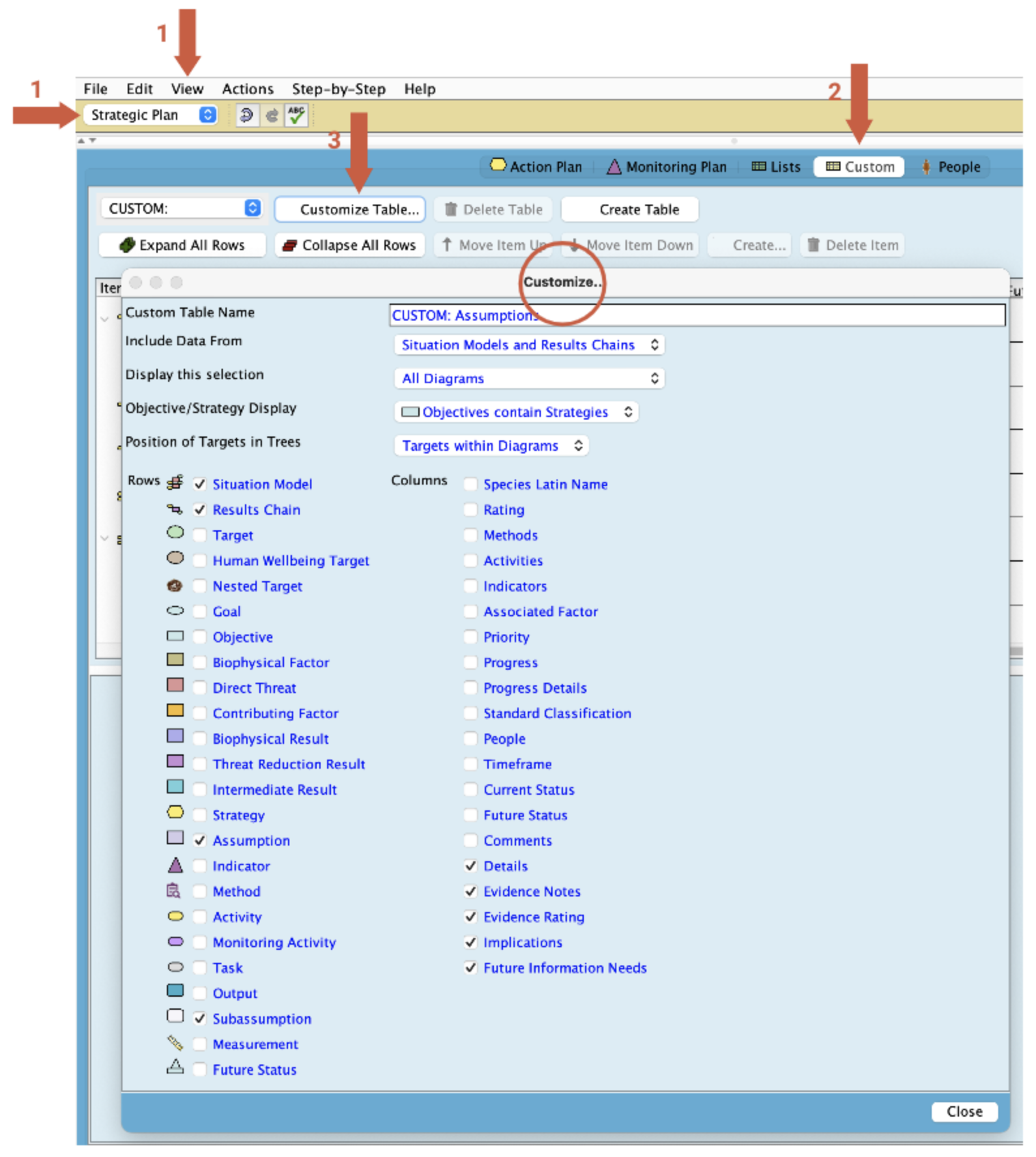Click the undo icon in the toolbar
This screenshot has width=1036, height=1157.
[x=246, y=115]
